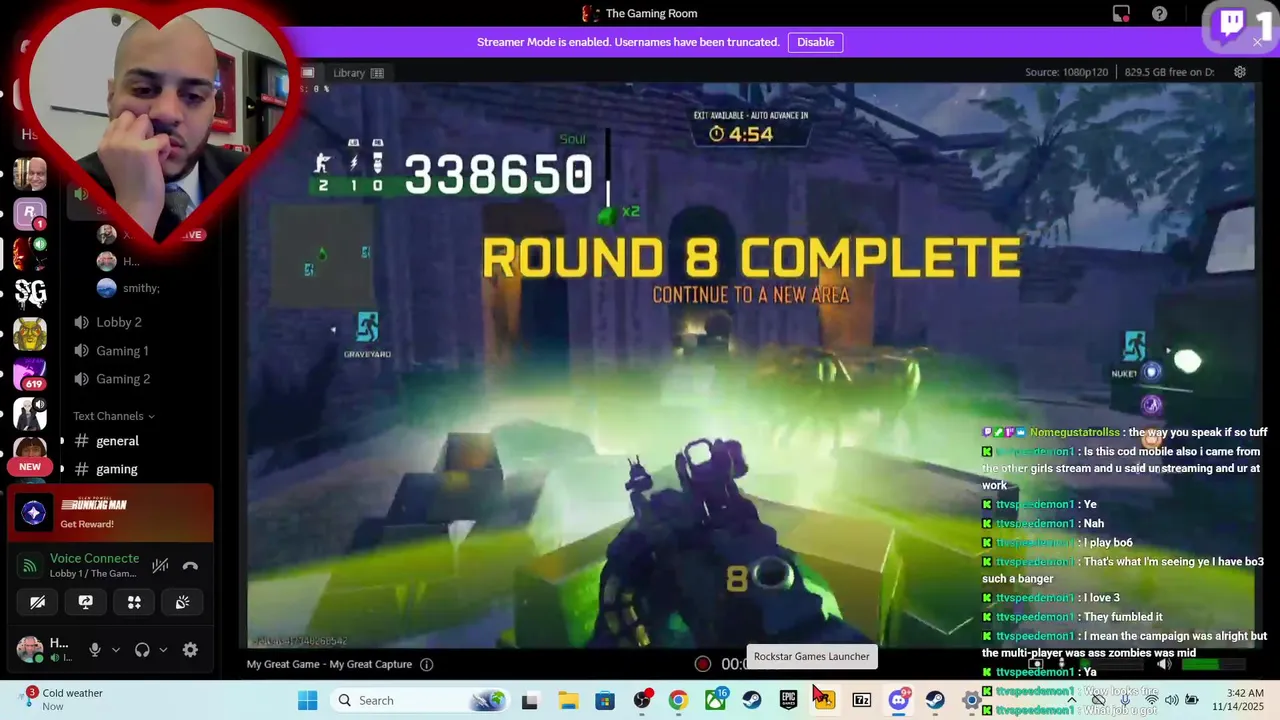The width and height of the screenshot is (1280, 720).
Task: Open the purple R server icon
Action: point(29,212)
